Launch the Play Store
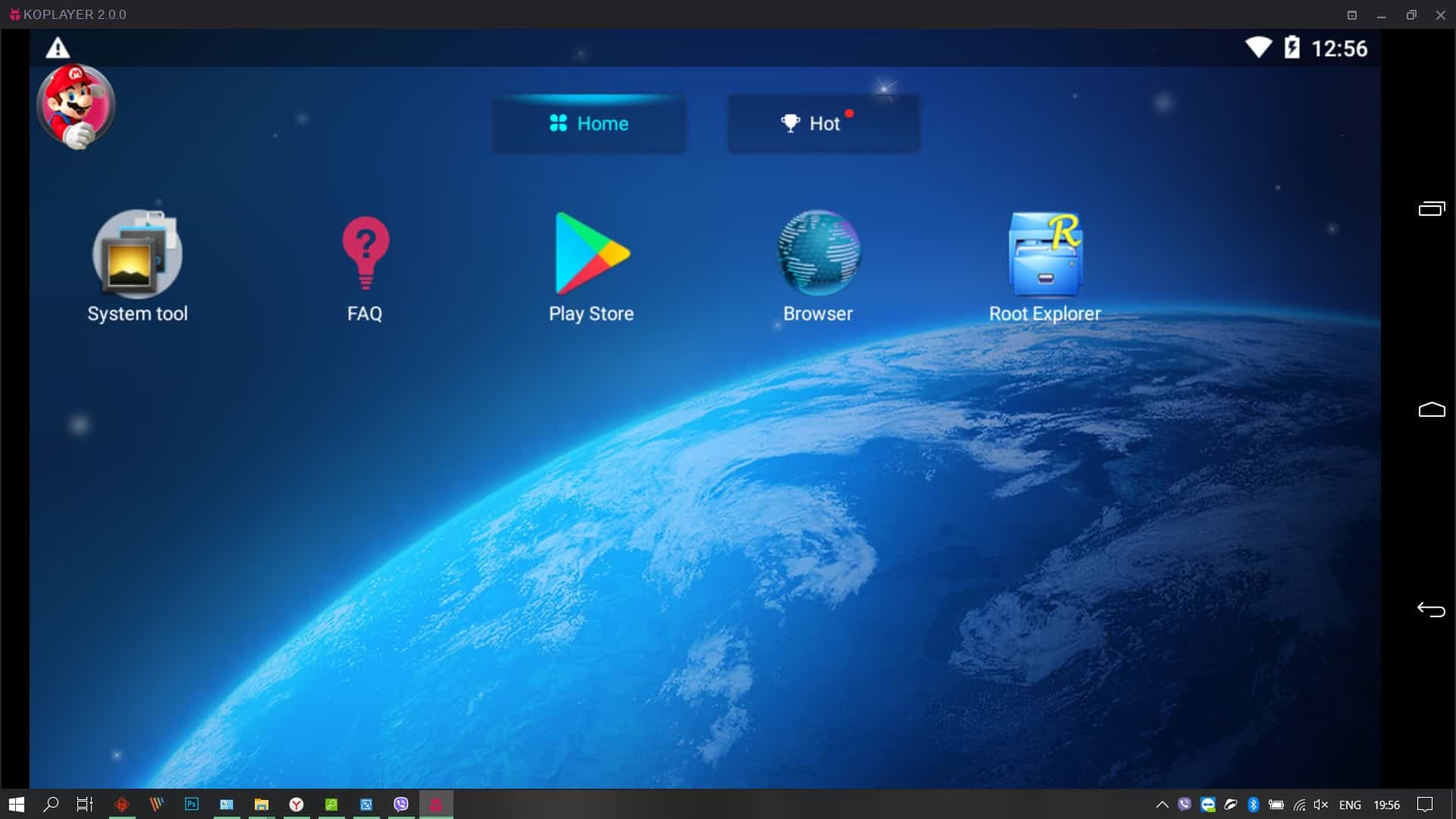1456x819 pixels. click(591, 255)
